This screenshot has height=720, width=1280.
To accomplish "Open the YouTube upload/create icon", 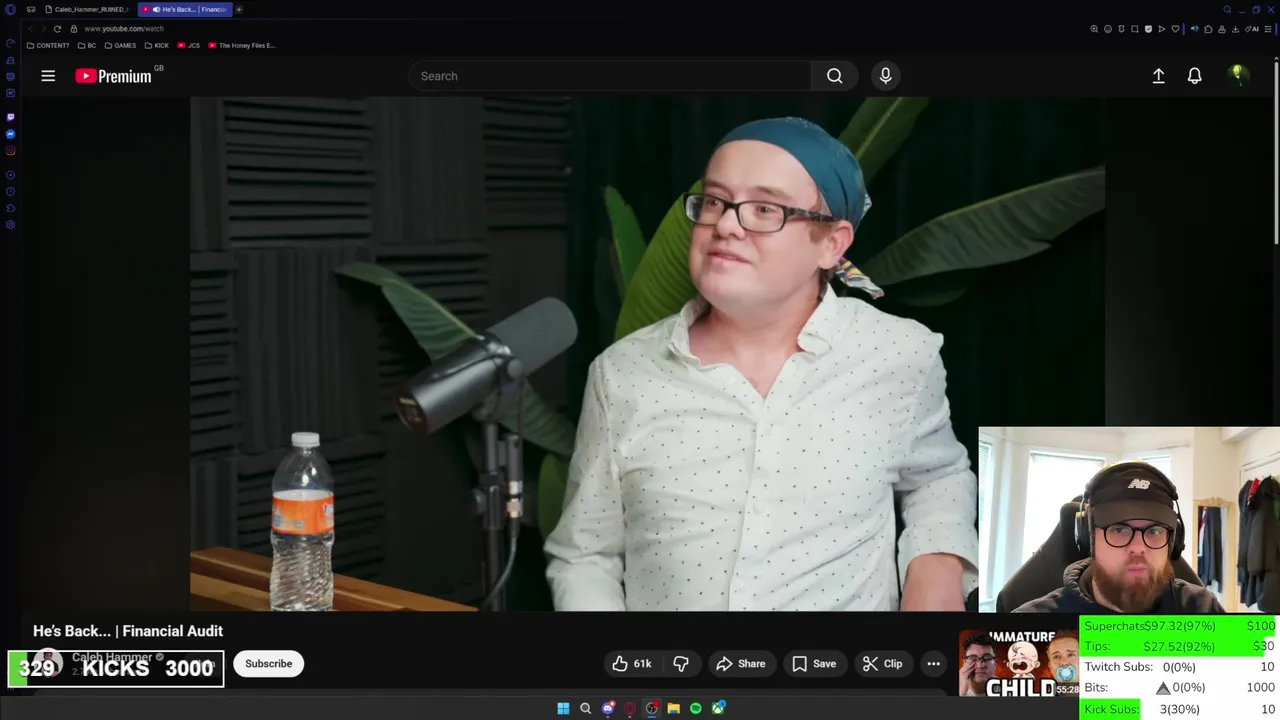I will [1158, 76].
